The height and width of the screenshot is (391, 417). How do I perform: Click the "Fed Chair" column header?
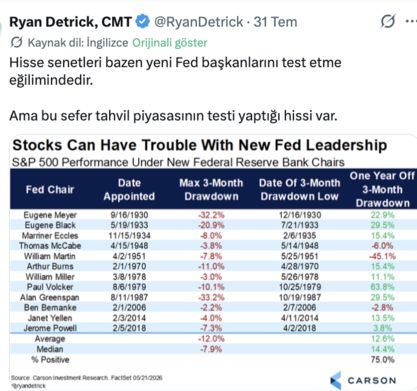coord(50,189)
